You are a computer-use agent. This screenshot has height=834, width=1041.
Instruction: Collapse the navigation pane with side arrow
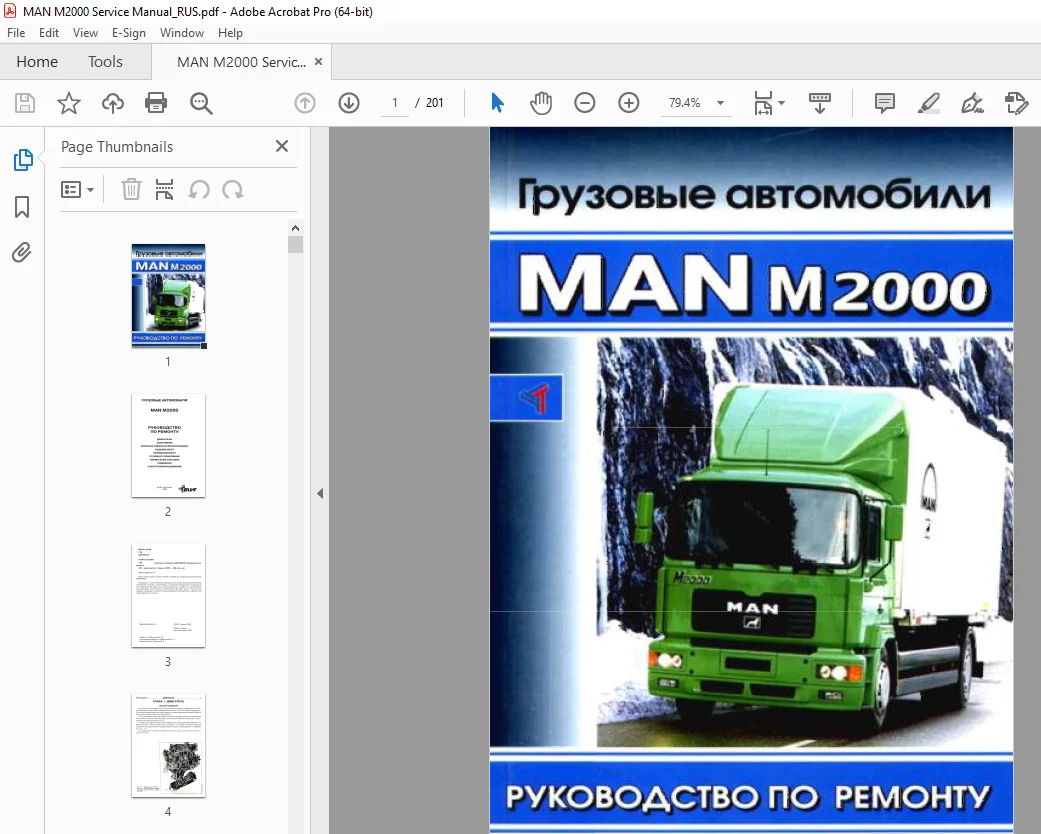click(x=320, y=493)
